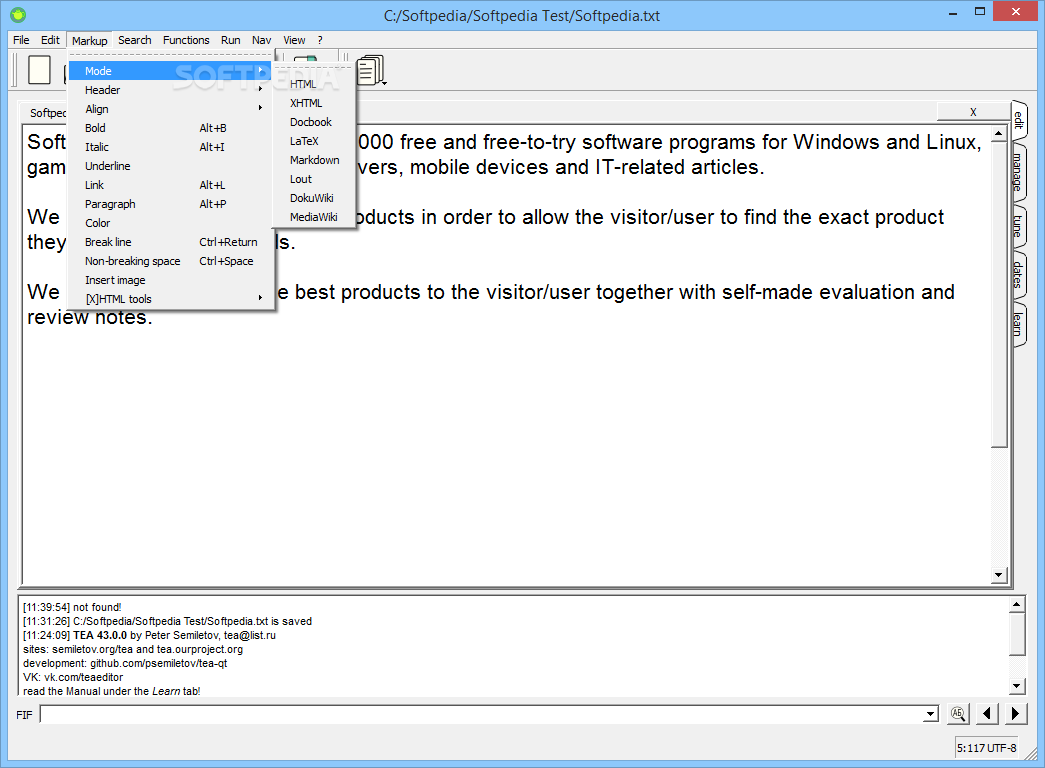Open the Functions menu
The width and height of the screenshot is (1045, 768).
(186, 40)
